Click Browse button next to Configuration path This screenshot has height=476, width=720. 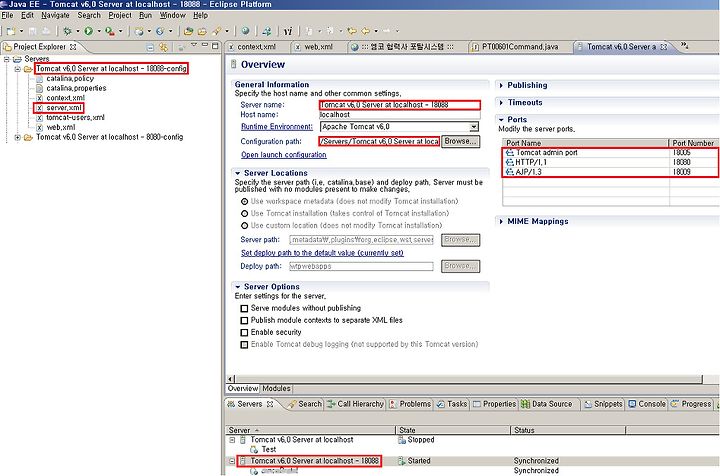[460, 141]
